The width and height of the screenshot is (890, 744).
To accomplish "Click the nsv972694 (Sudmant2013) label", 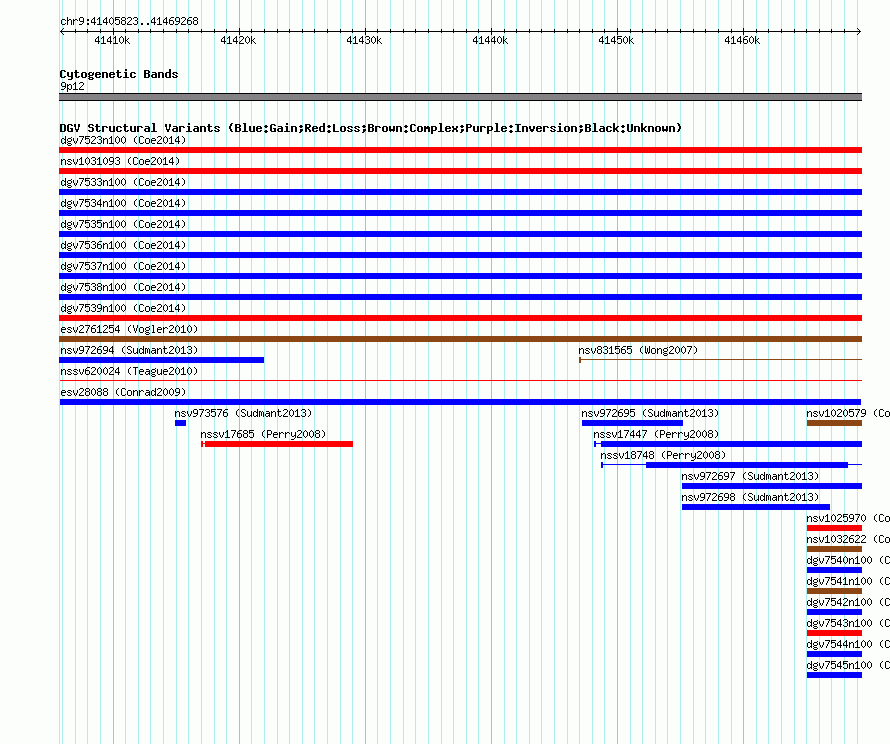I will pos(129,350).
